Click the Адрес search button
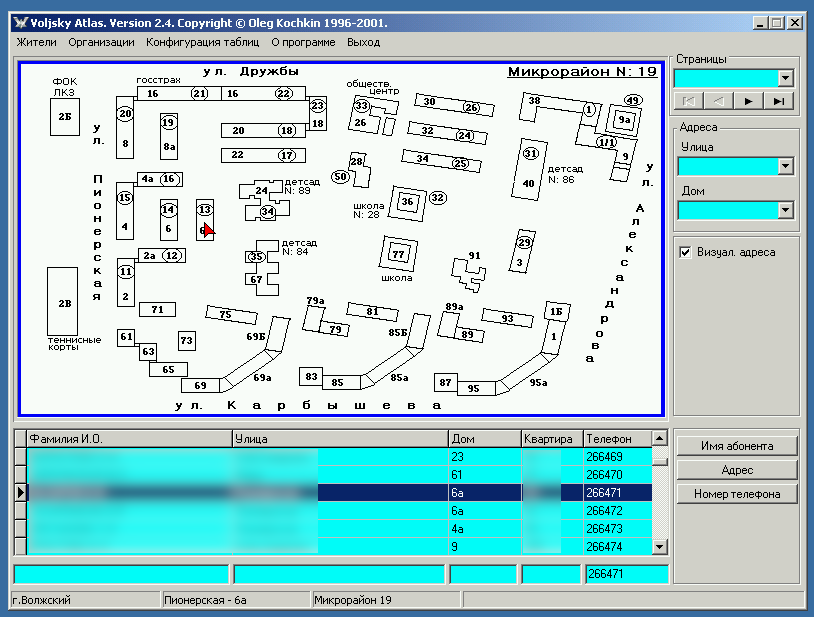 [x=737, y=470]
